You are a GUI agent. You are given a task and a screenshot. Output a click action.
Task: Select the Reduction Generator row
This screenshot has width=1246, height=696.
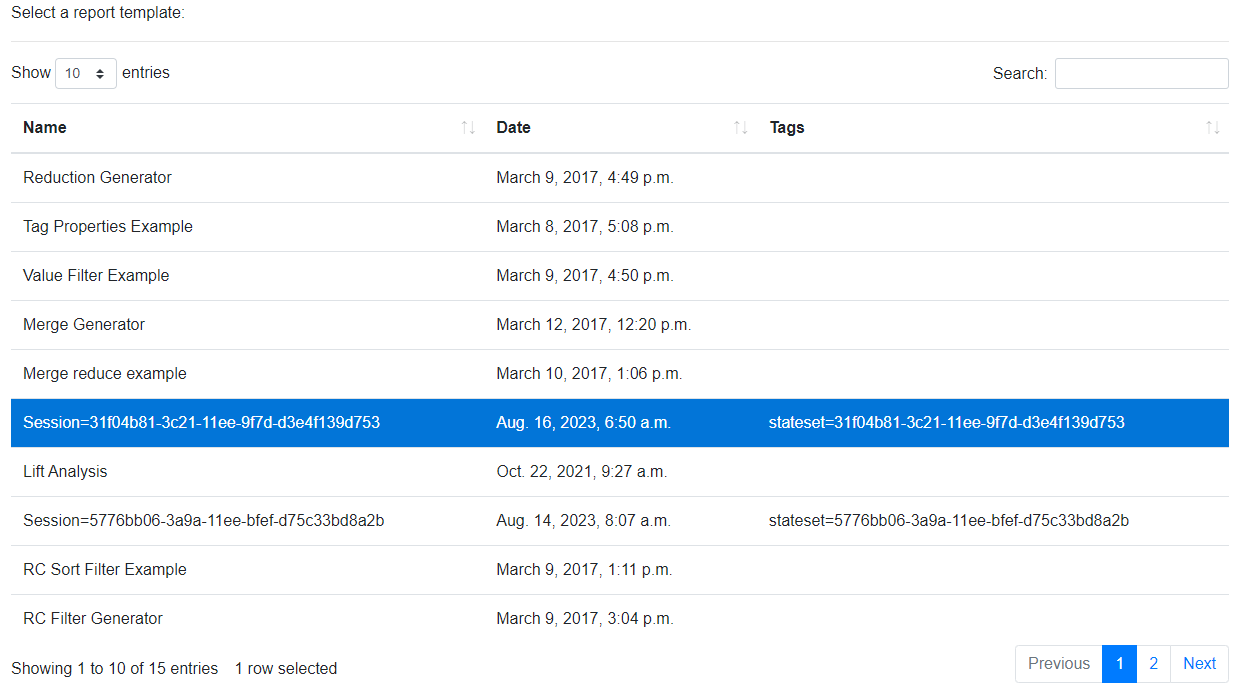click(620, 178)
